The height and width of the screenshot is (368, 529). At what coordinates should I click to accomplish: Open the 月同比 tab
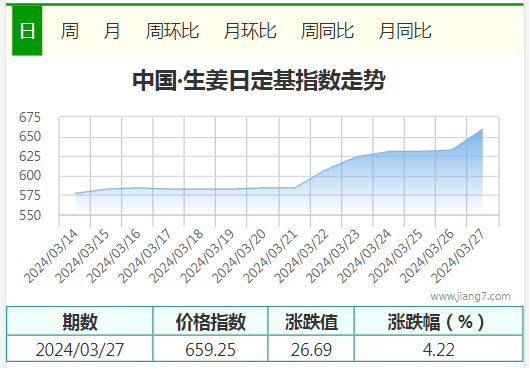(405, 31)
